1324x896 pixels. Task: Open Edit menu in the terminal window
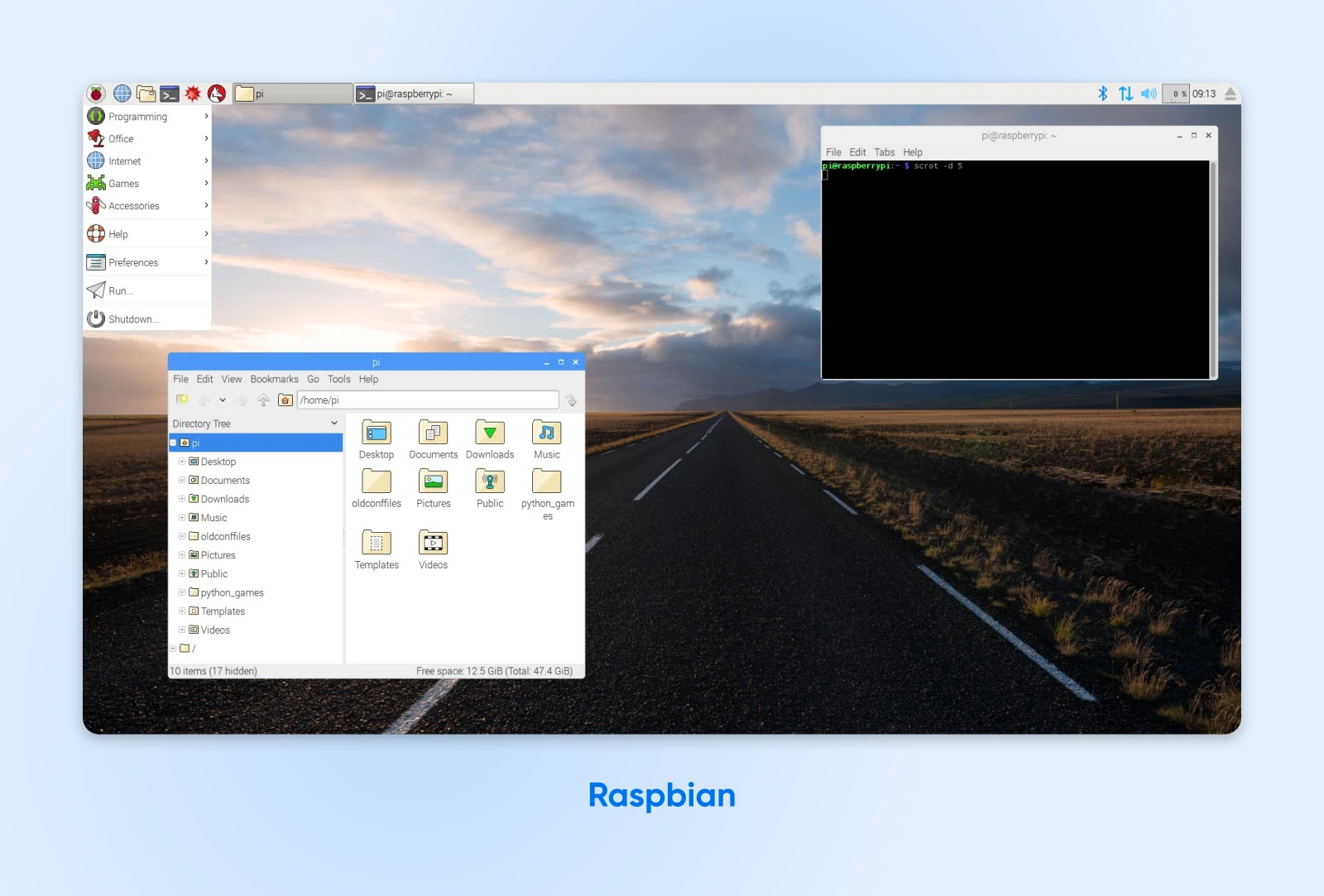click(857, 152)
